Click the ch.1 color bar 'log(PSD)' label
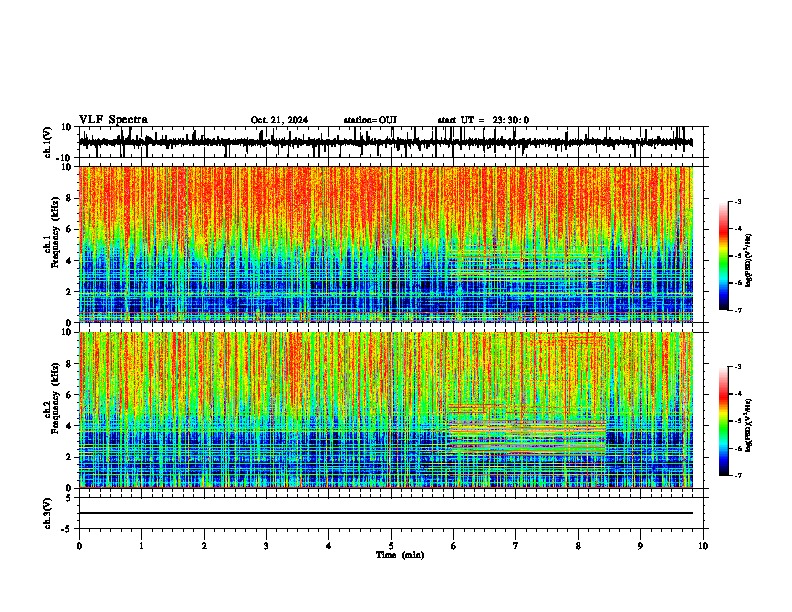The image size is (792, 612). 749,261
